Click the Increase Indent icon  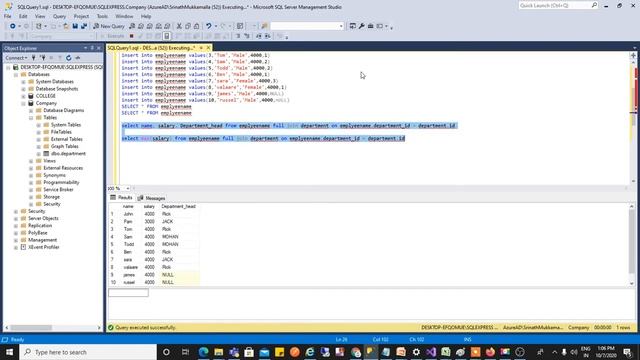(267, 36)
